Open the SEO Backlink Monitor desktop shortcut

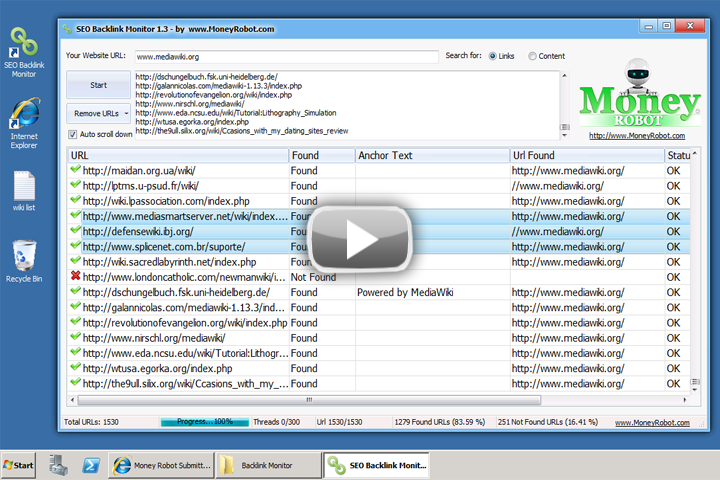click(x=24, y=51)
